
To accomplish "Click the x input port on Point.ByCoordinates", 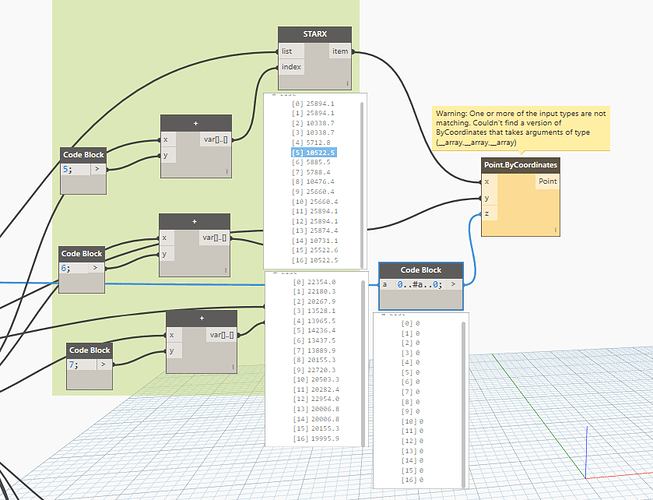I will pyautogui.click(x=488, y=182).
